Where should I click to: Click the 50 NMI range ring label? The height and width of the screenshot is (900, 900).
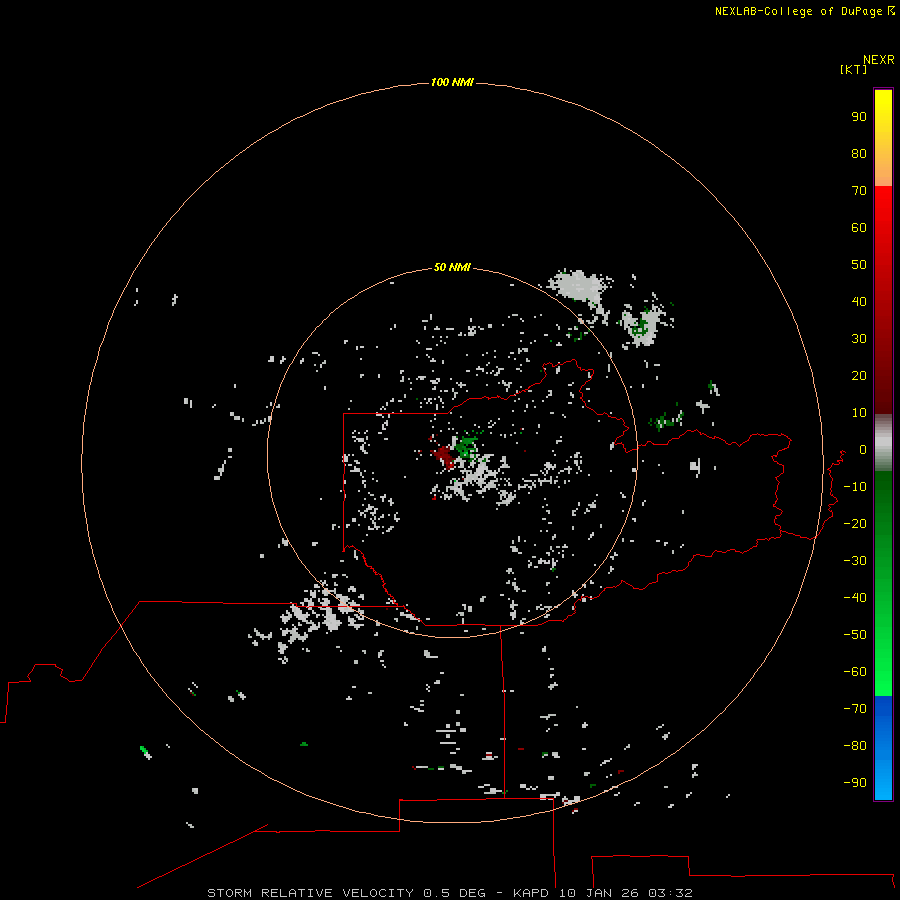pyautogui.click(x=452, y=267)
